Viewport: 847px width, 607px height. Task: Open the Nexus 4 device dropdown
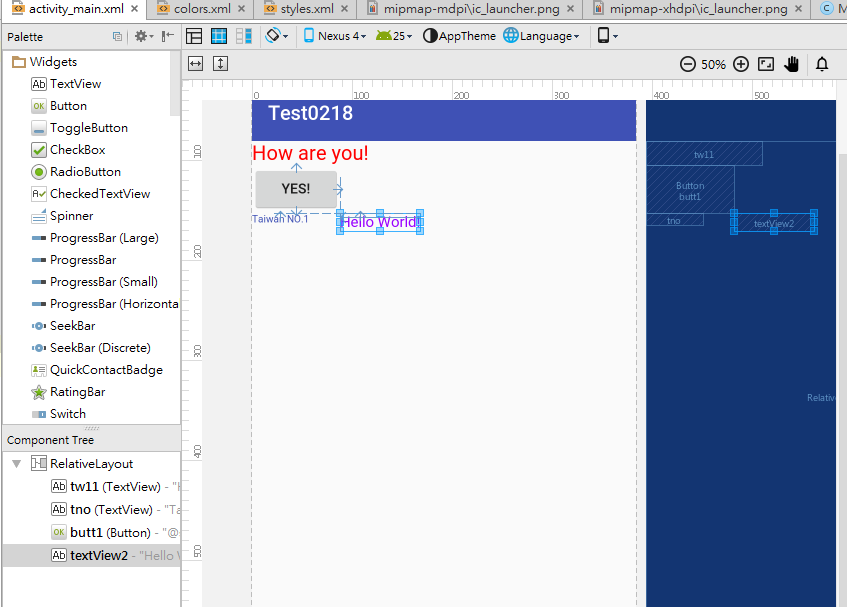click(335, 36)
